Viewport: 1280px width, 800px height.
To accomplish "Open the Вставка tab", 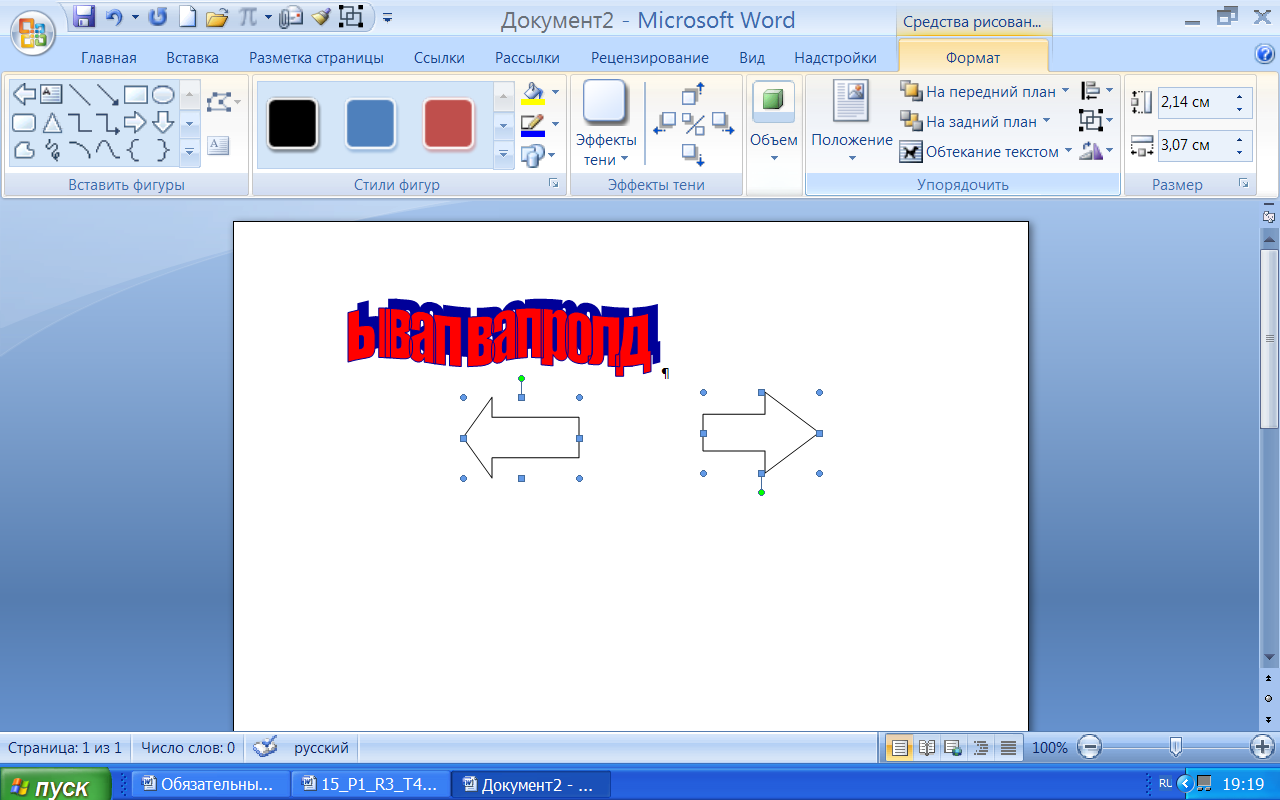I will [x=193, y=58].
